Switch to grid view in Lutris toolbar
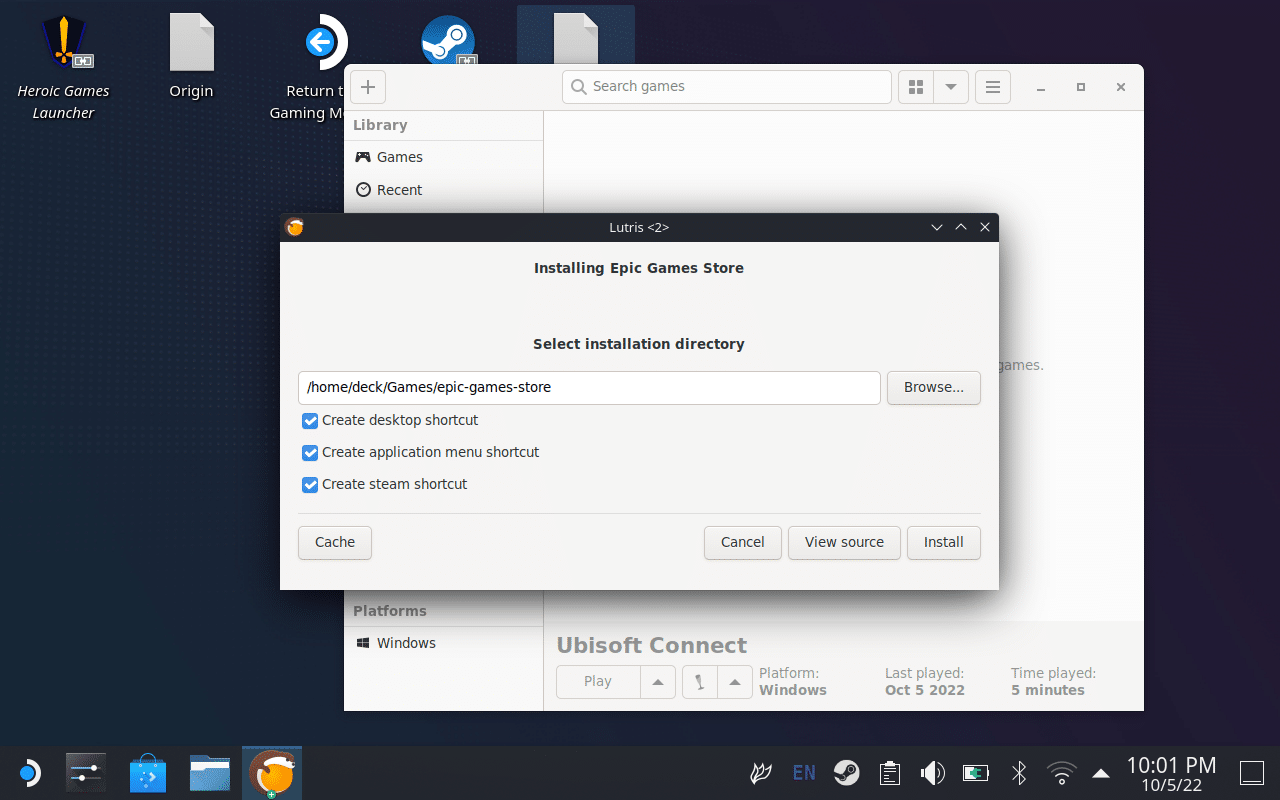The image size is (1280, 800). tap(916, 87)
